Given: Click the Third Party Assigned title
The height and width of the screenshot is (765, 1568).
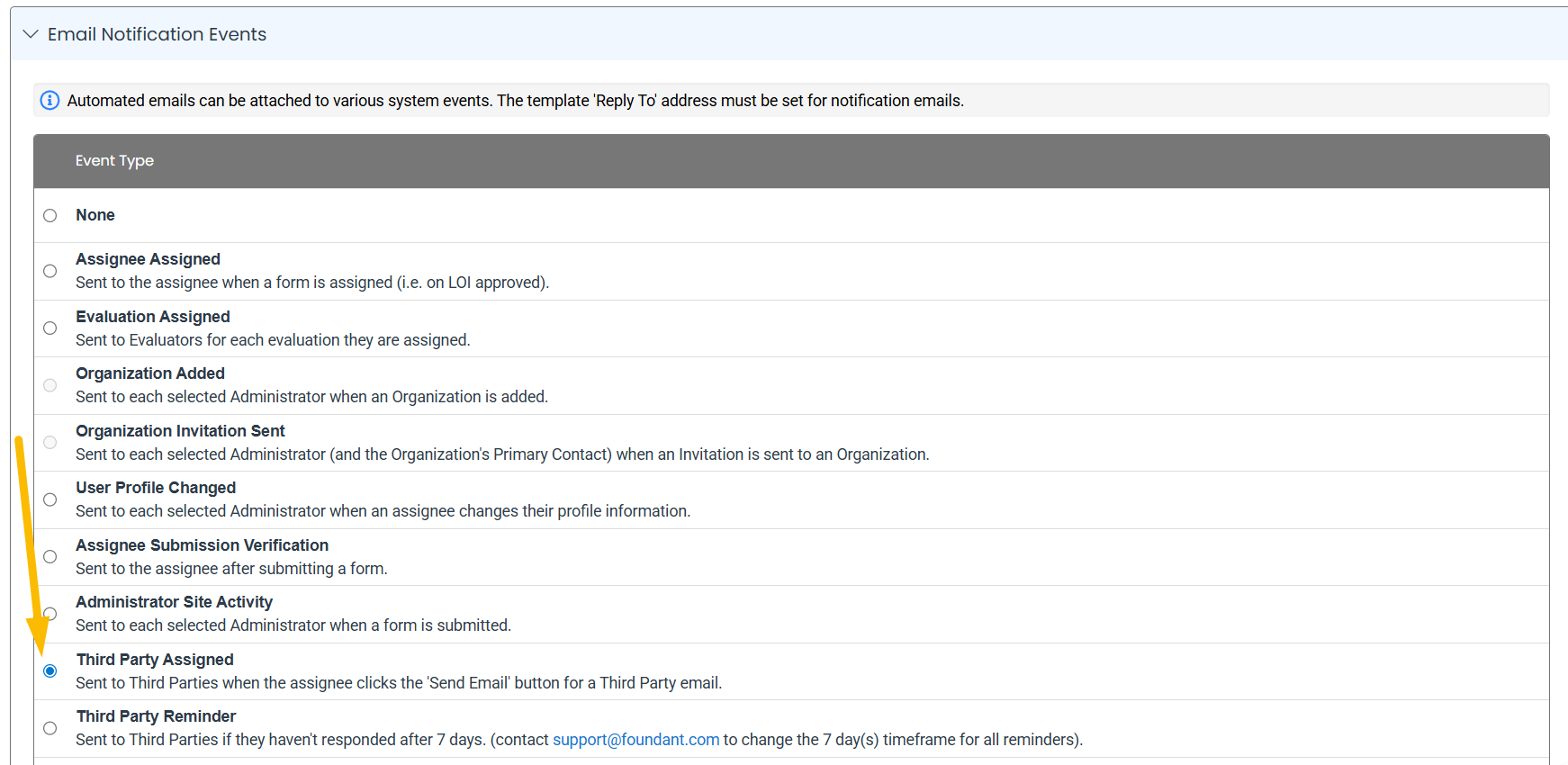Looking at the screenshot, I should (x=155, y=660).
